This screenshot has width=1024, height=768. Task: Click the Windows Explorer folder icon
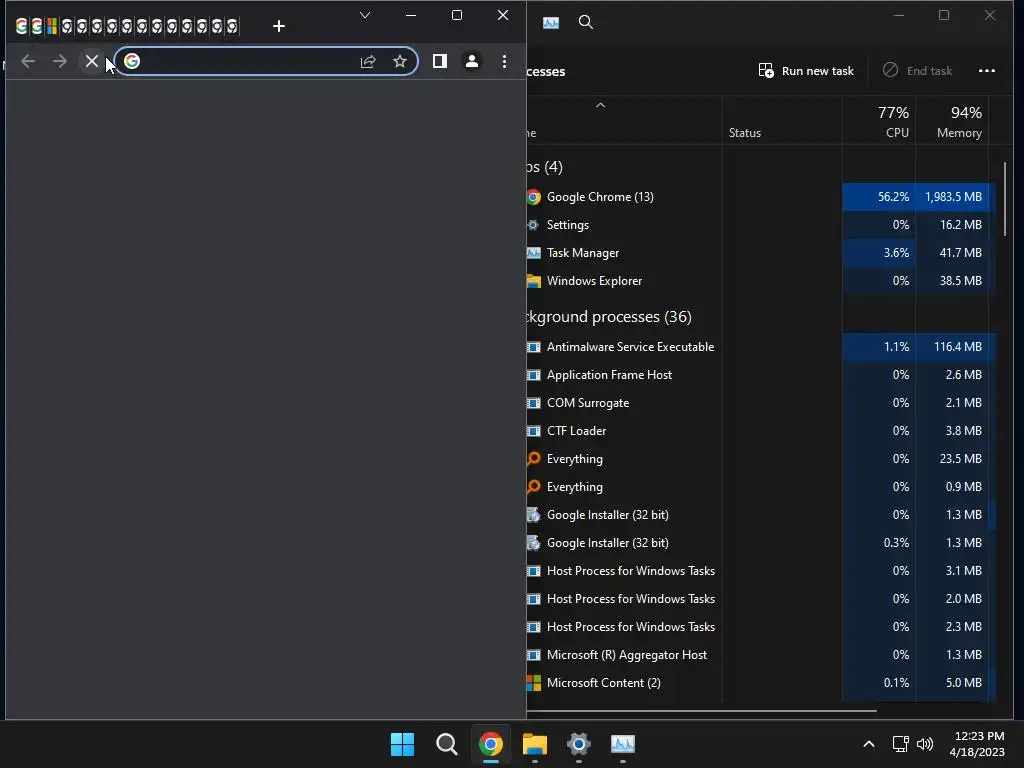[x=534, y=281]
